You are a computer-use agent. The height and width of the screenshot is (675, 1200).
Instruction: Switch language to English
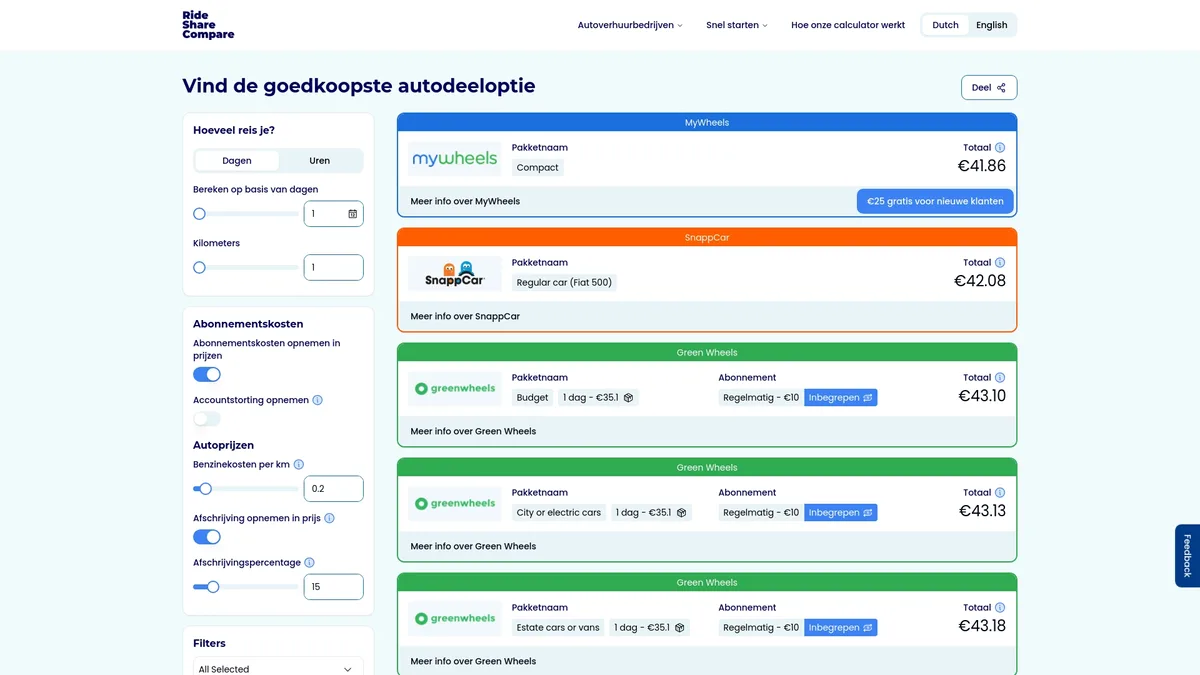pos(992,25)
